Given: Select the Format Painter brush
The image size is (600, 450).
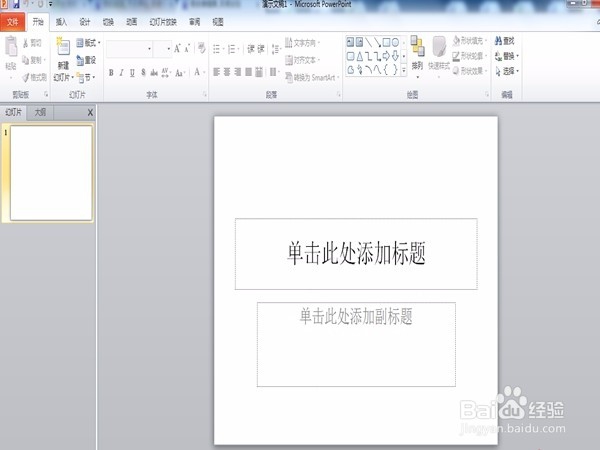Looking at the screenshot, I should pyautogui.click(x=34, y=77).
